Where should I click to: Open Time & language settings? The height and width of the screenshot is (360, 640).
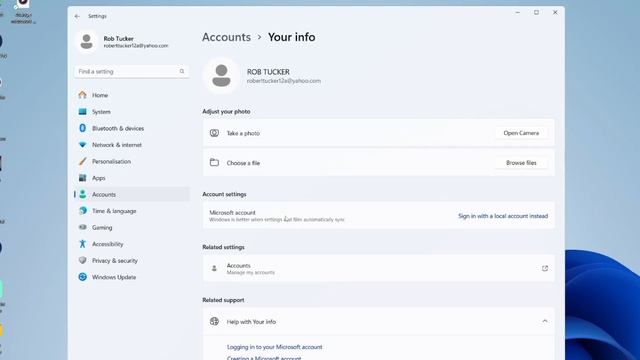pos(132,211)
